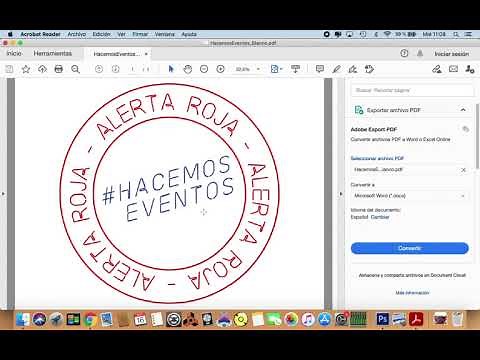Screen dimensions: 480x360
Task: Click the blue Convertir button
Action: [410, 248]
